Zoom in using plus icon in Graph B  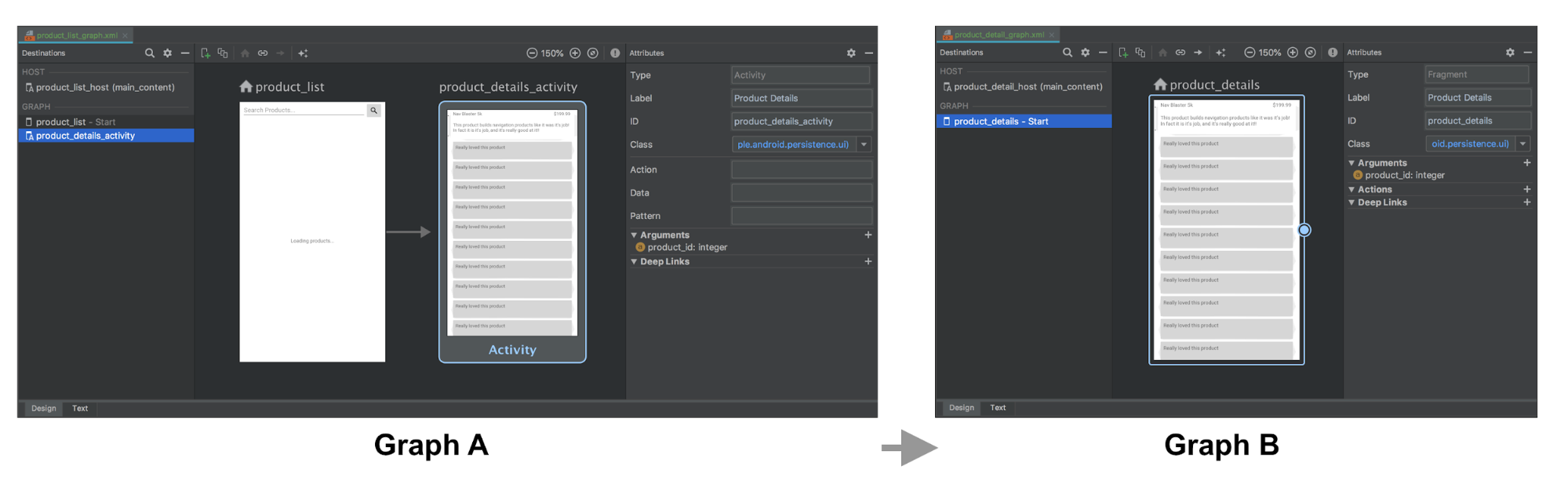coord(1293,53)
